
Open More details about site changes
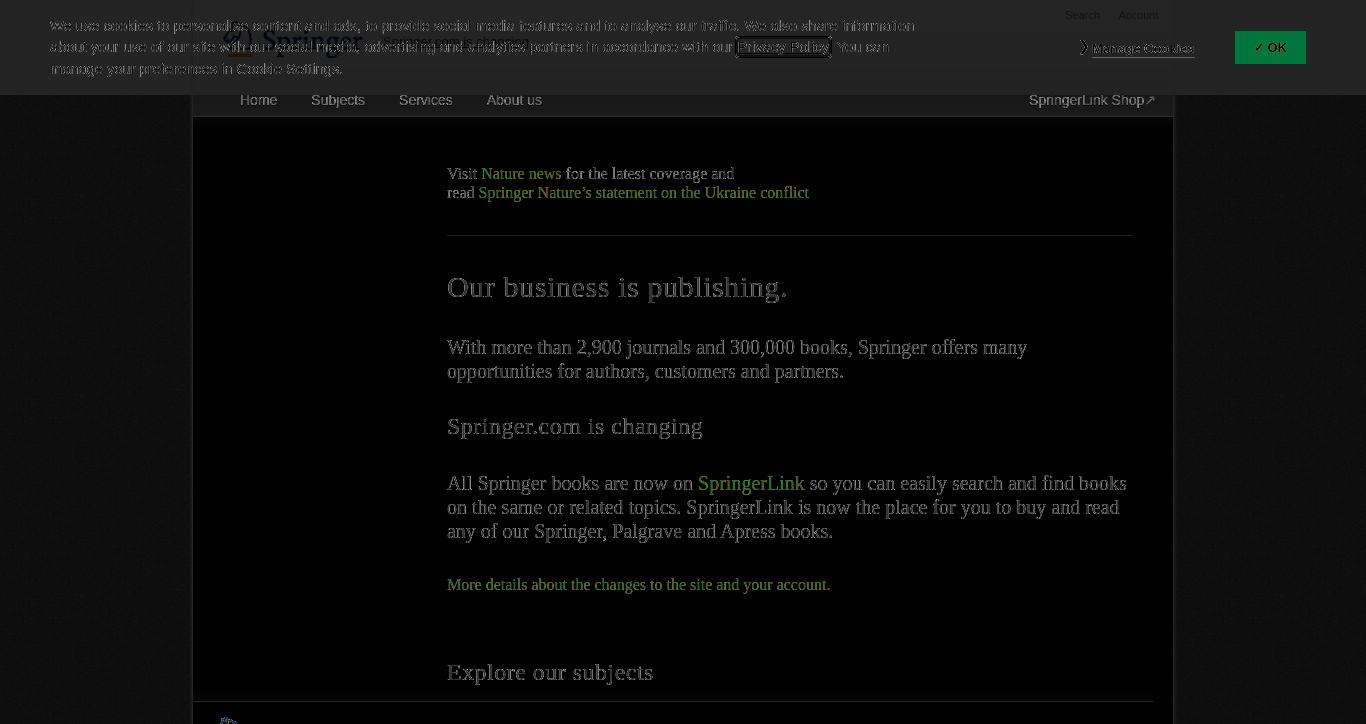[639, 585]
